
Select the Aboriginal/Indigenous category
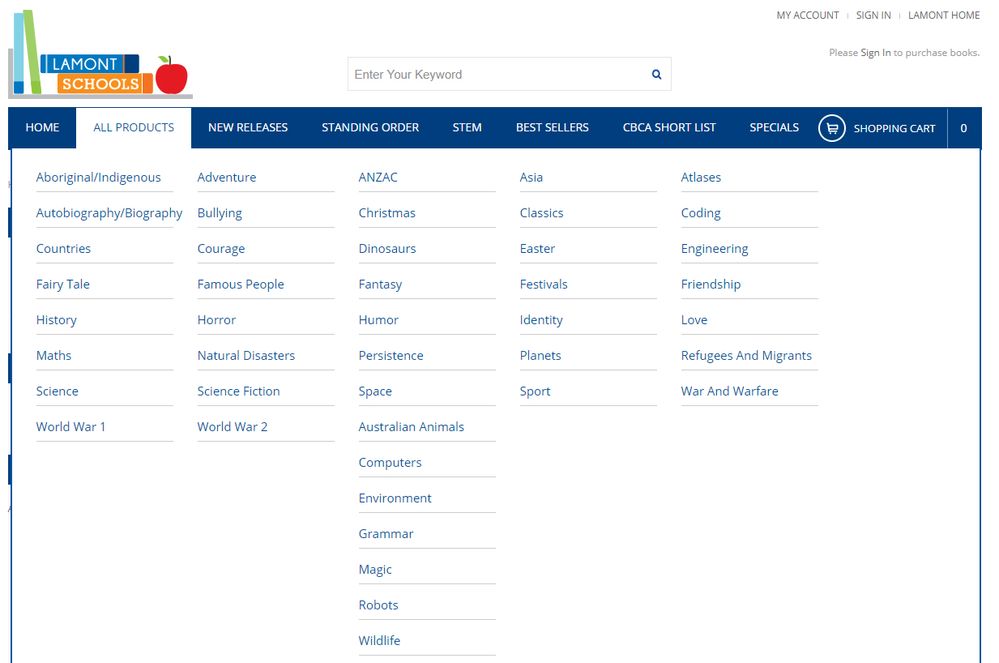tap(98, 177)
